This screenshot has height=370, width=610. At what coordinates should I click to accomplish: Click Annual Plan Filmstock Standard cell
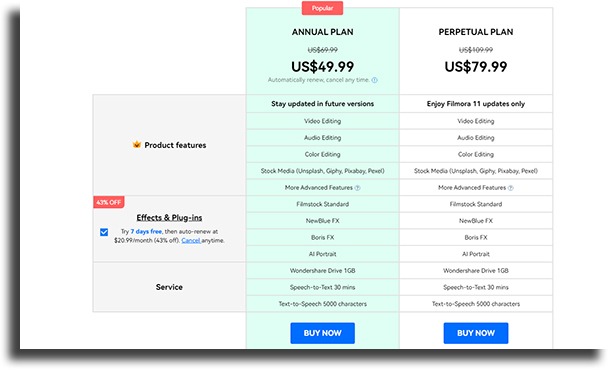tap(323, 204)
